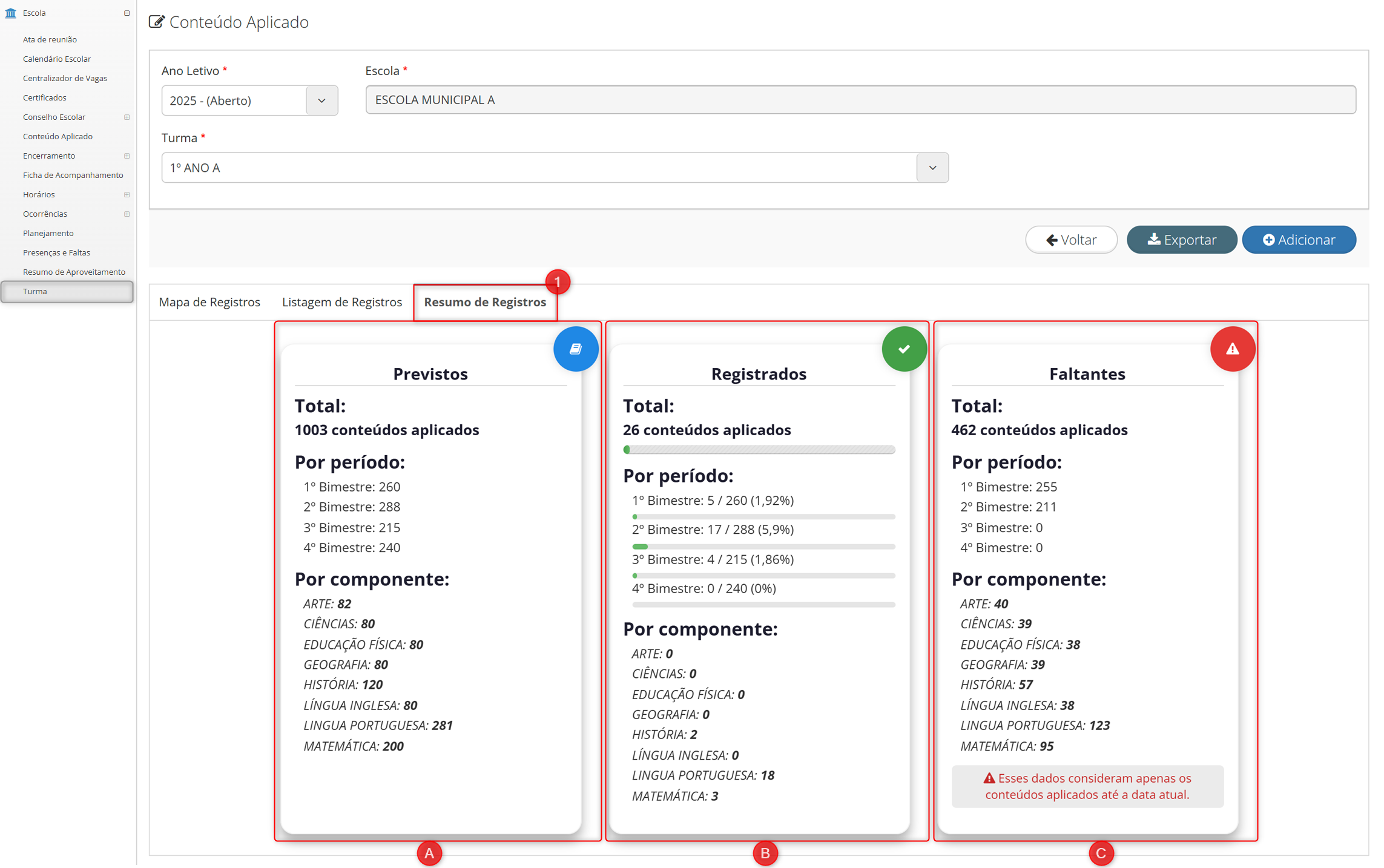
Task: Open the Turma dropdown arrow
Action: 932,168
